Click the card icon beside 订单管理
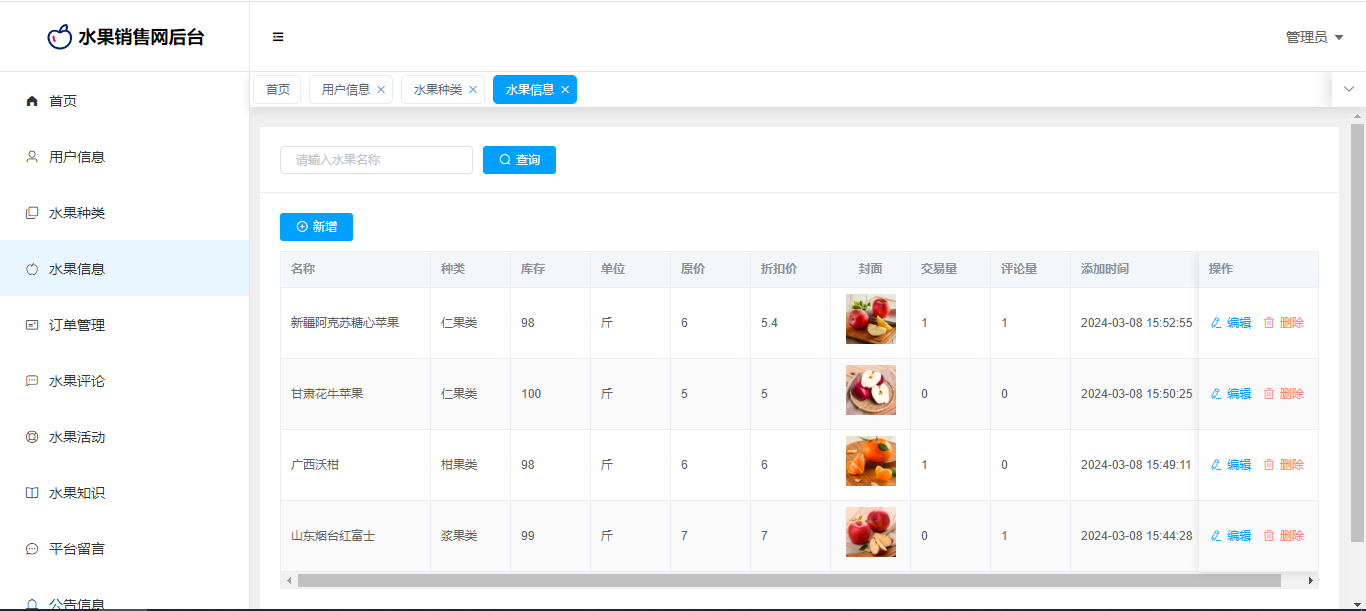The image size is (1366, 611). tap(32, 325)
